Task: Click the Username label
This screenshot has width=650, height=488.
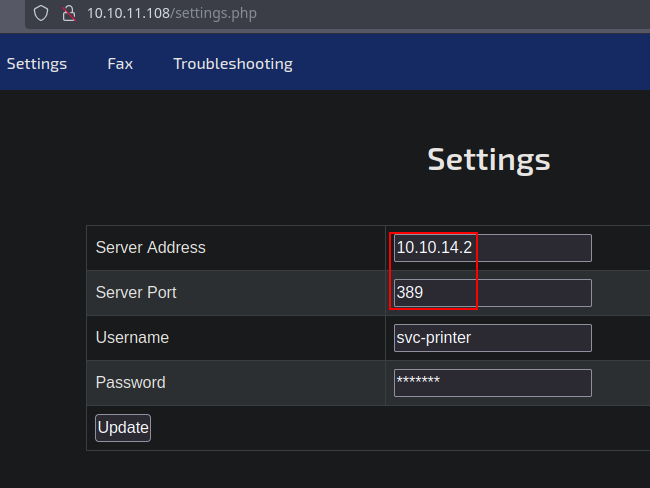Action: [132, 337]
